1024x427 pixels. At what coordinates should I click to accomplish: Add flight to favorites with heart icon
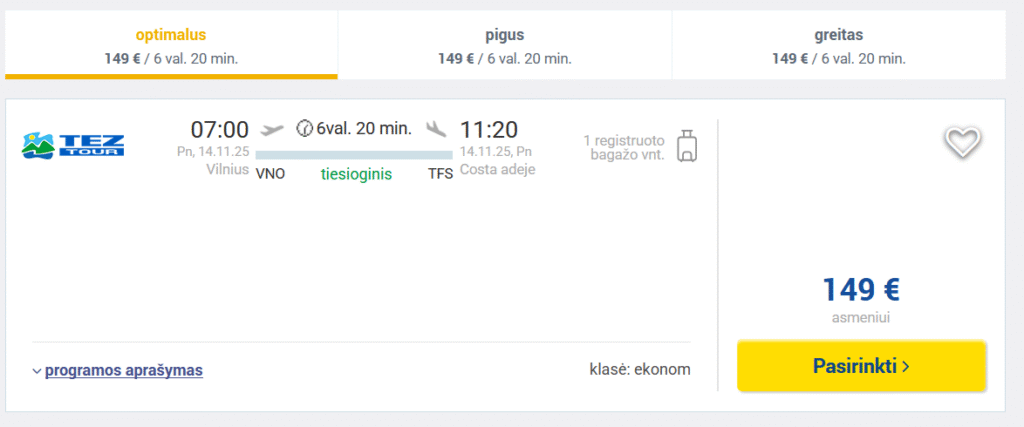point(962,142)
